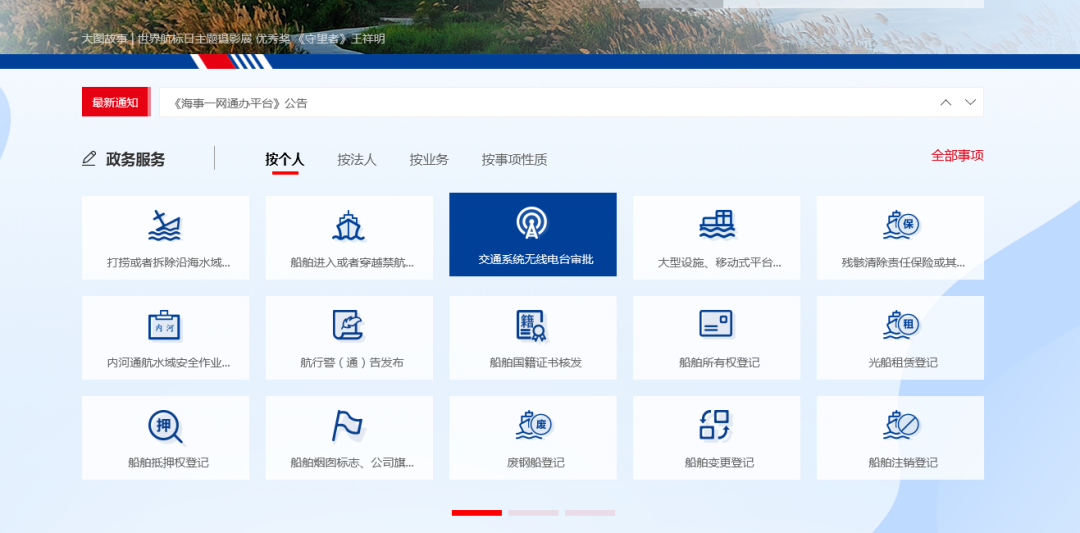Open the 《海事一网通办平台》公告 notice
The image size is (1080, 533).
coord(240,103)
